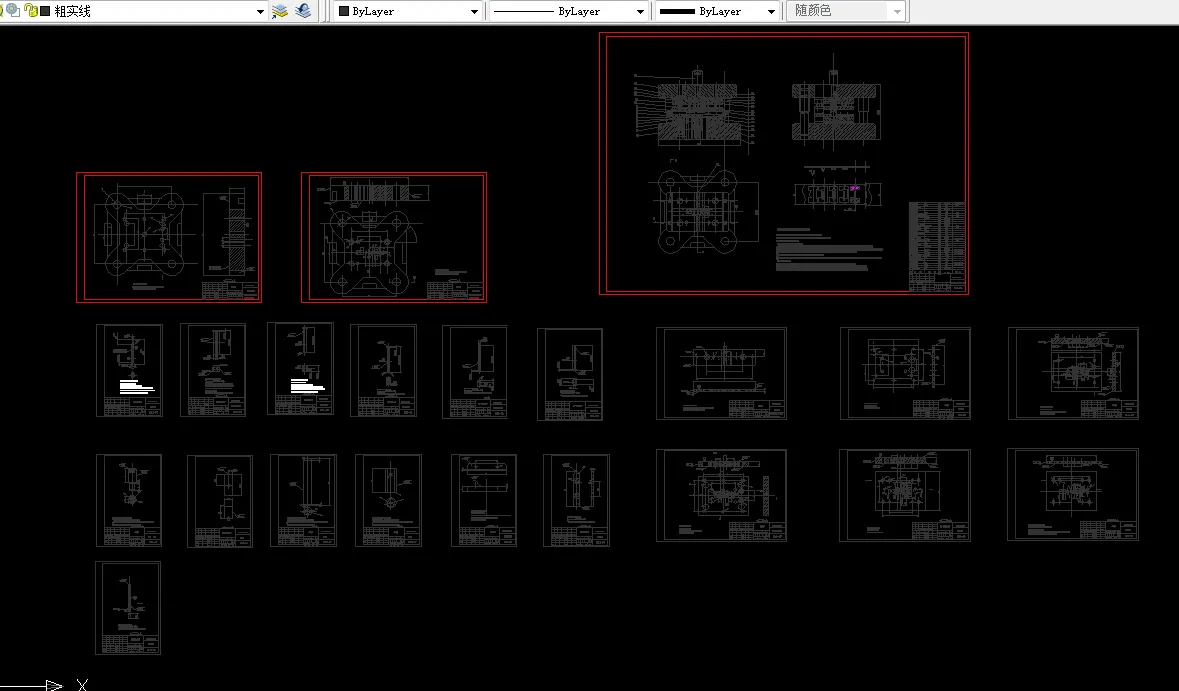Viewport: 1179px width, 691px height.
Task: Click the layer color square beside 粗实线
Action: pyautogui.click(x=45, y=11)
